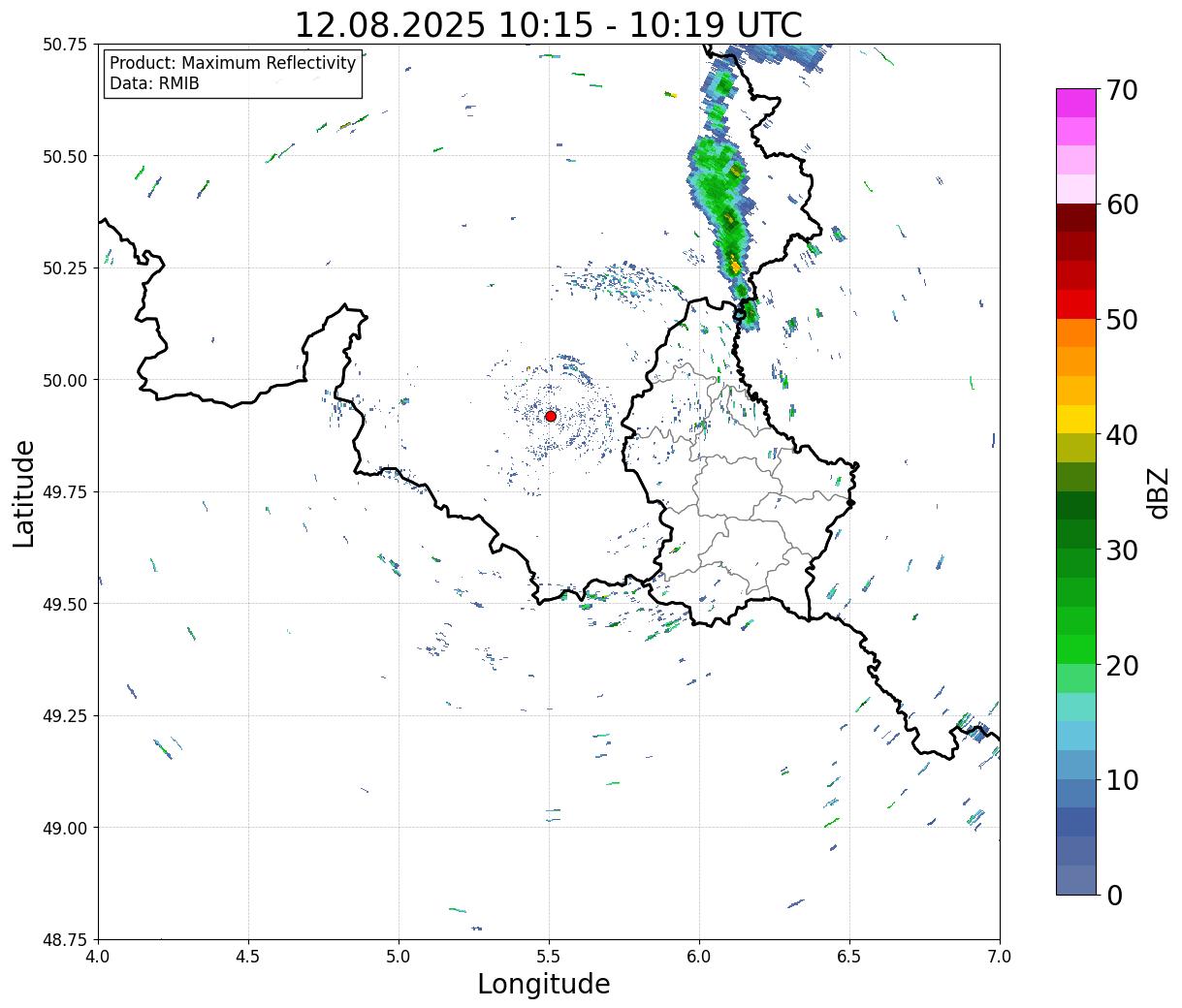Click the latitude tick label 50.75
The image size is (1182, 1008).
click(65, 45)
